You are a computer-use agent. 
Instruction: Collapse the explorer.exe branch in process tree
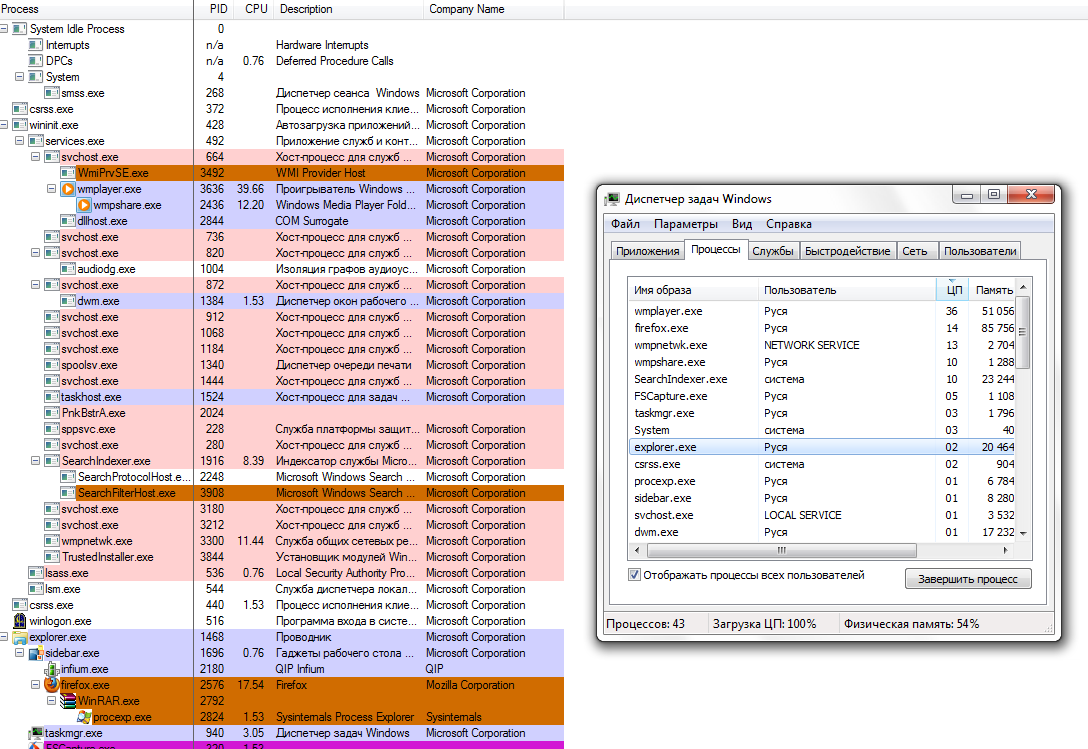(x=4, y=637)
